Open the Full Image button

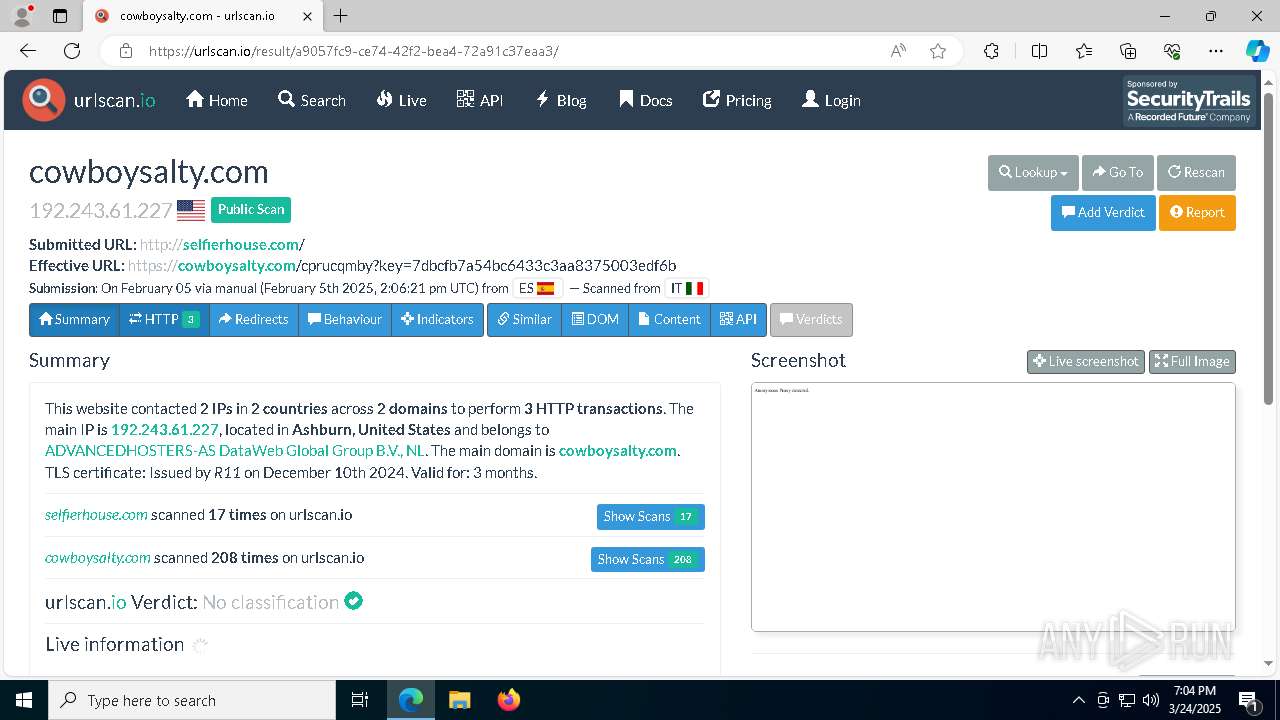coord(1192,361)
